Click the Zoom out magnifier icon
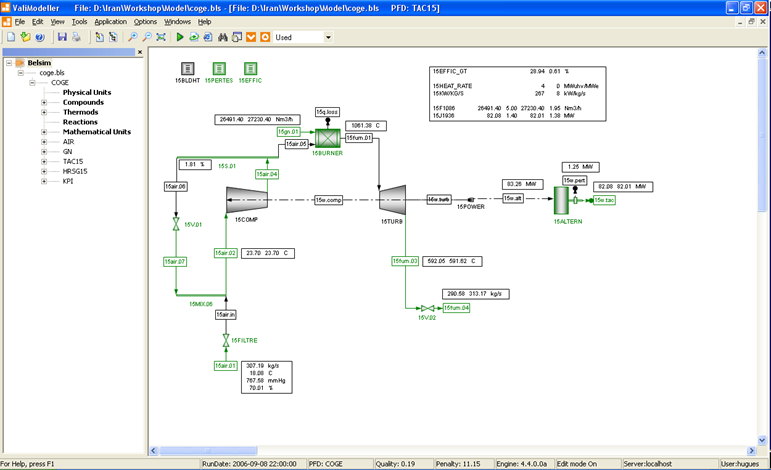 point(147,37)
